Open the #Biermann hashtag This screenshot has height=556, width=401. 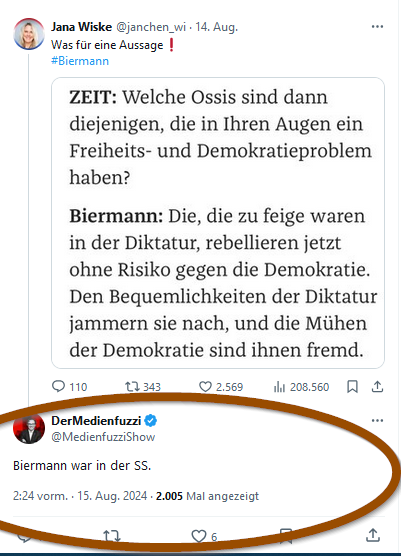click(x=80, y=61)
